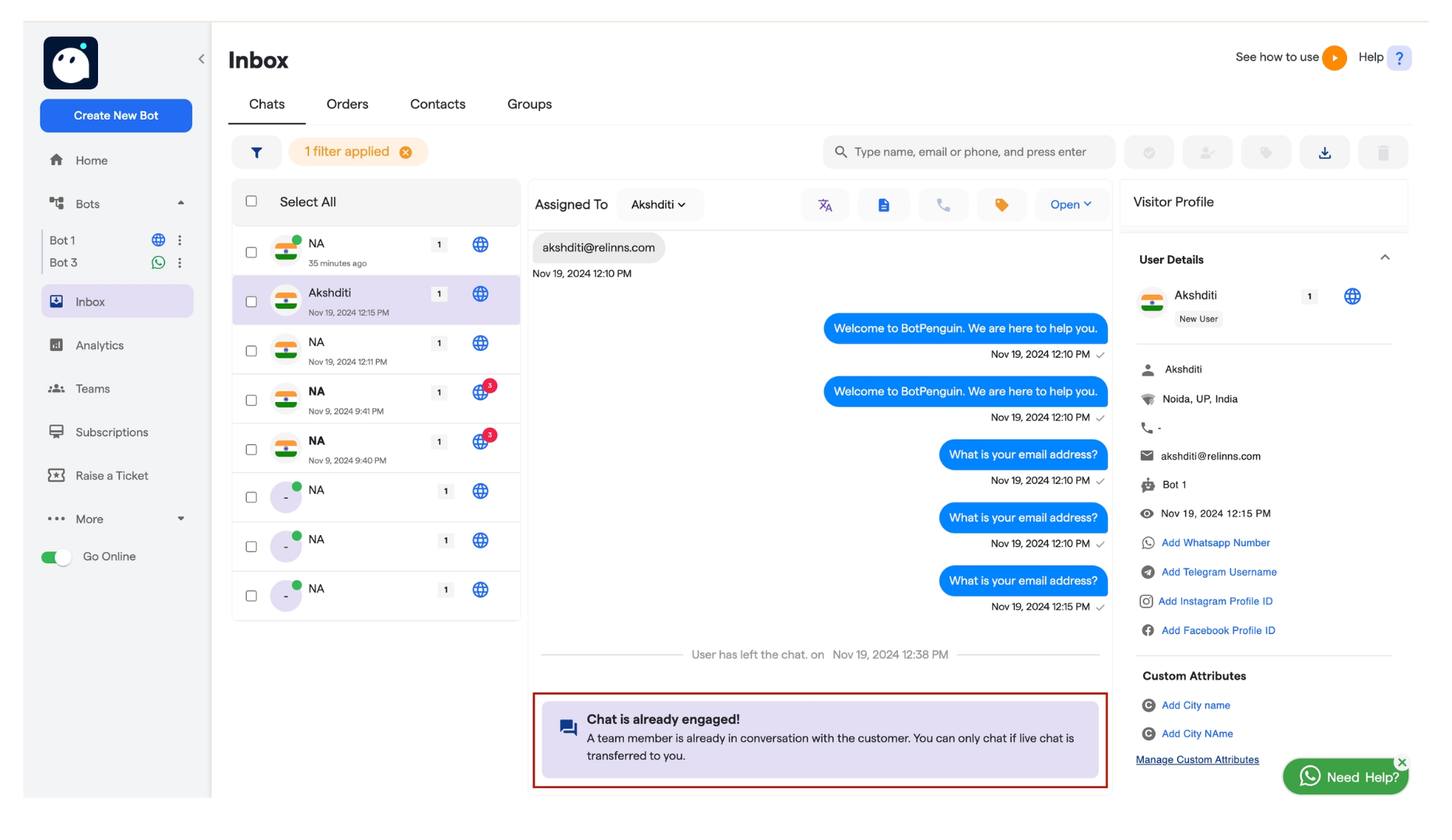1452x840 pixels.
Task: Check the NA Nov 9 9:40 PM chat checkbox
Action: pos(251,450)
